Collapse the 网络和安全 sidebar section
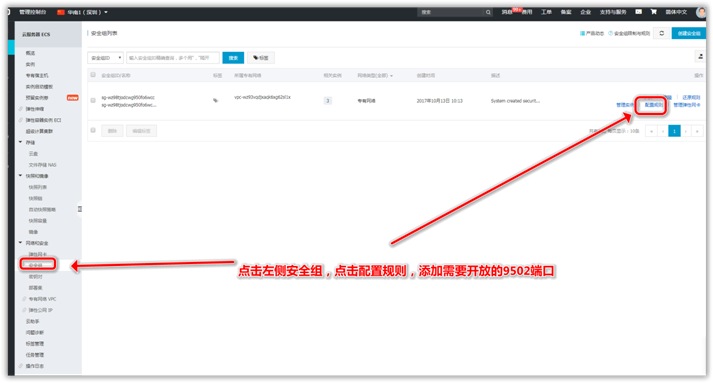Image resolution: width=713 pixels, height=383 pixels. tap(20, 243)
